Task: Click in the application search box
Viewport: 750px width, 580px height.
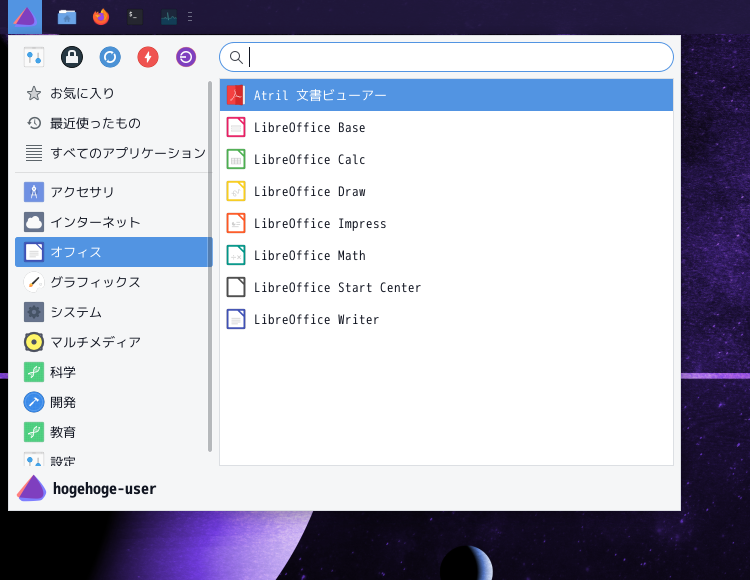Action: click(446, 57)
